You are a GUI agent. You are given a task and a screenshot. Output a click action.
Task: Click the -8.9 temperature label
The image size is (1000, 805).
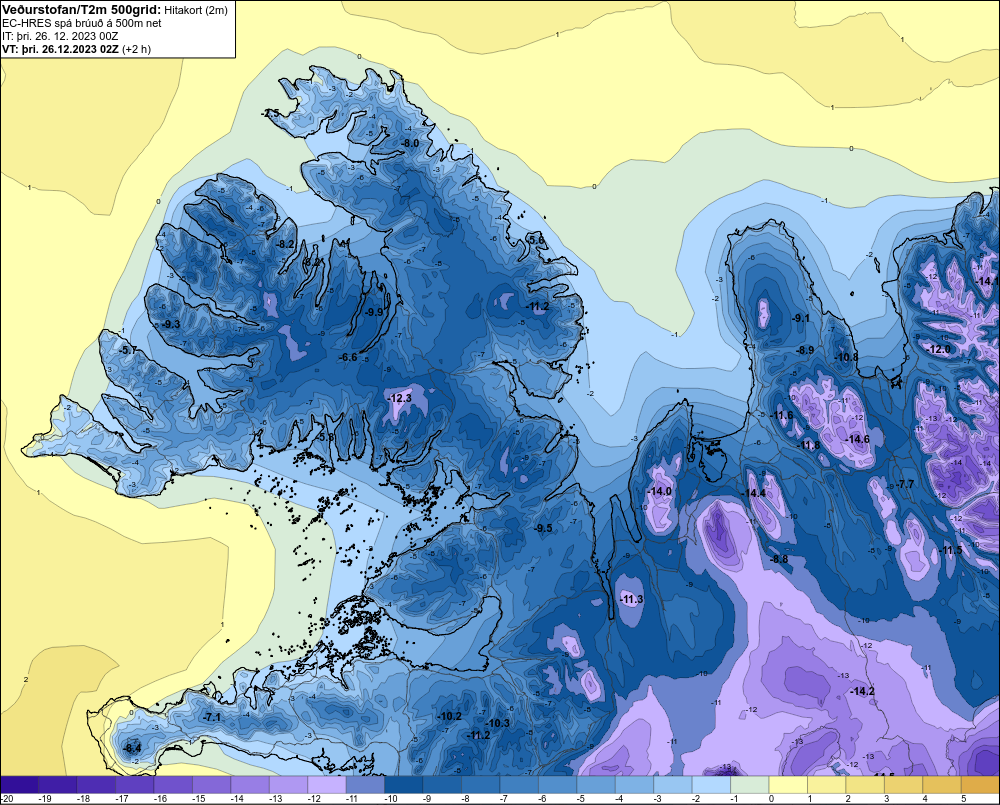tap(805, 350)
